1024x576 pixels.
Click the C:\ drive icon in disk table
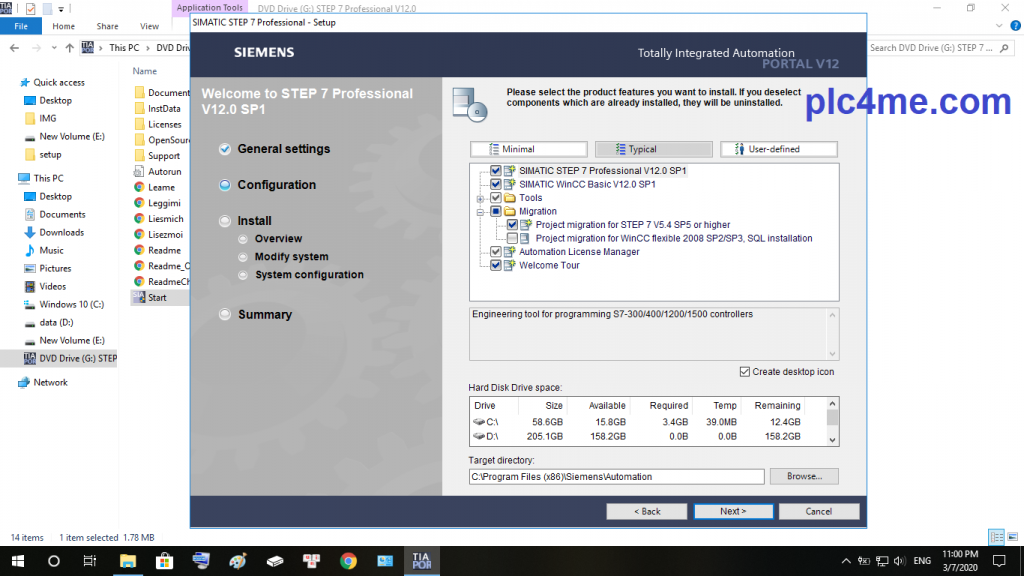[479, 422]
